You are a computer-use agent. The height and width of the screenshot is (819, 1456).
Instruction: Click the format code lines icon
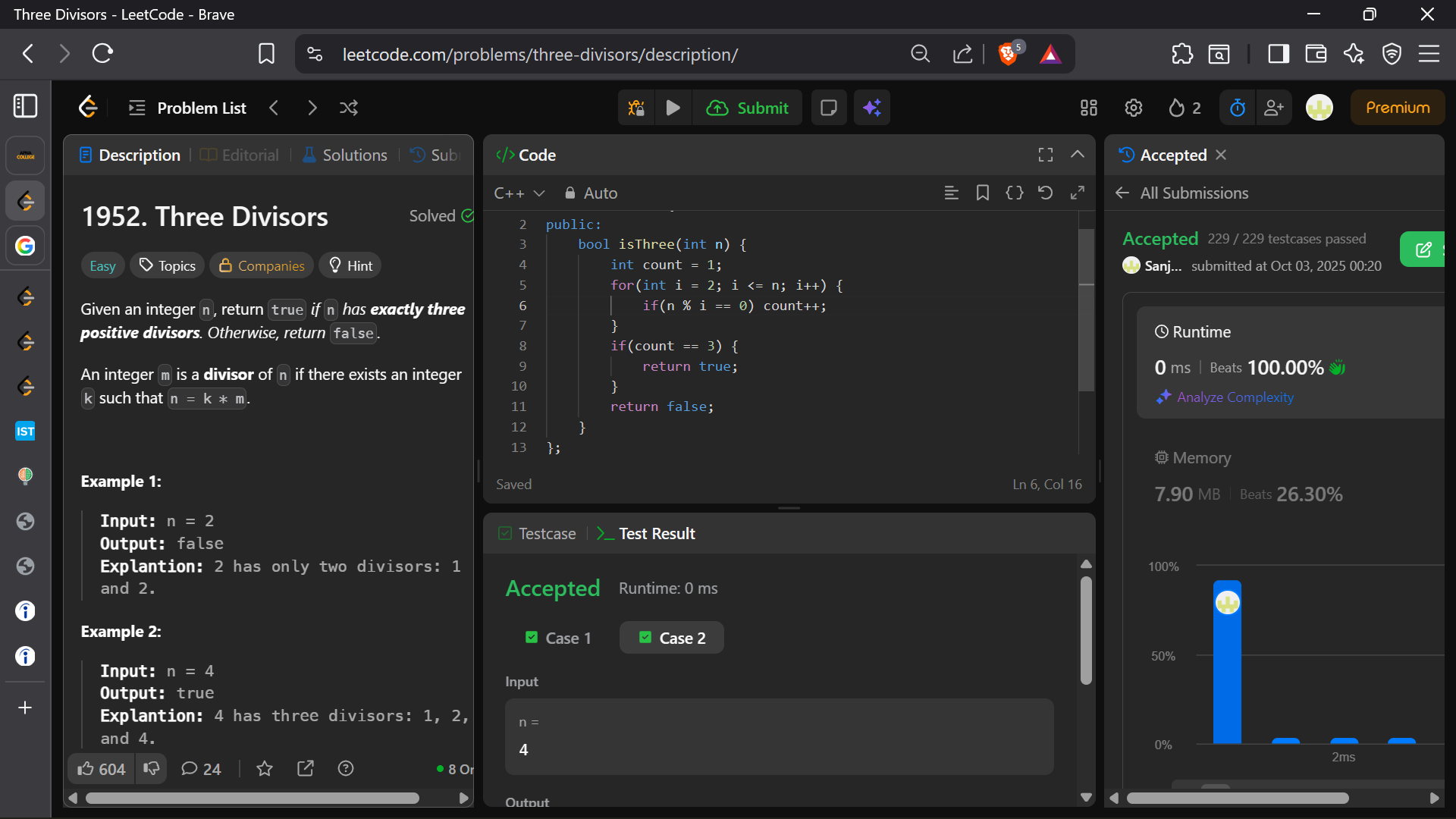(x=951, y=193)
